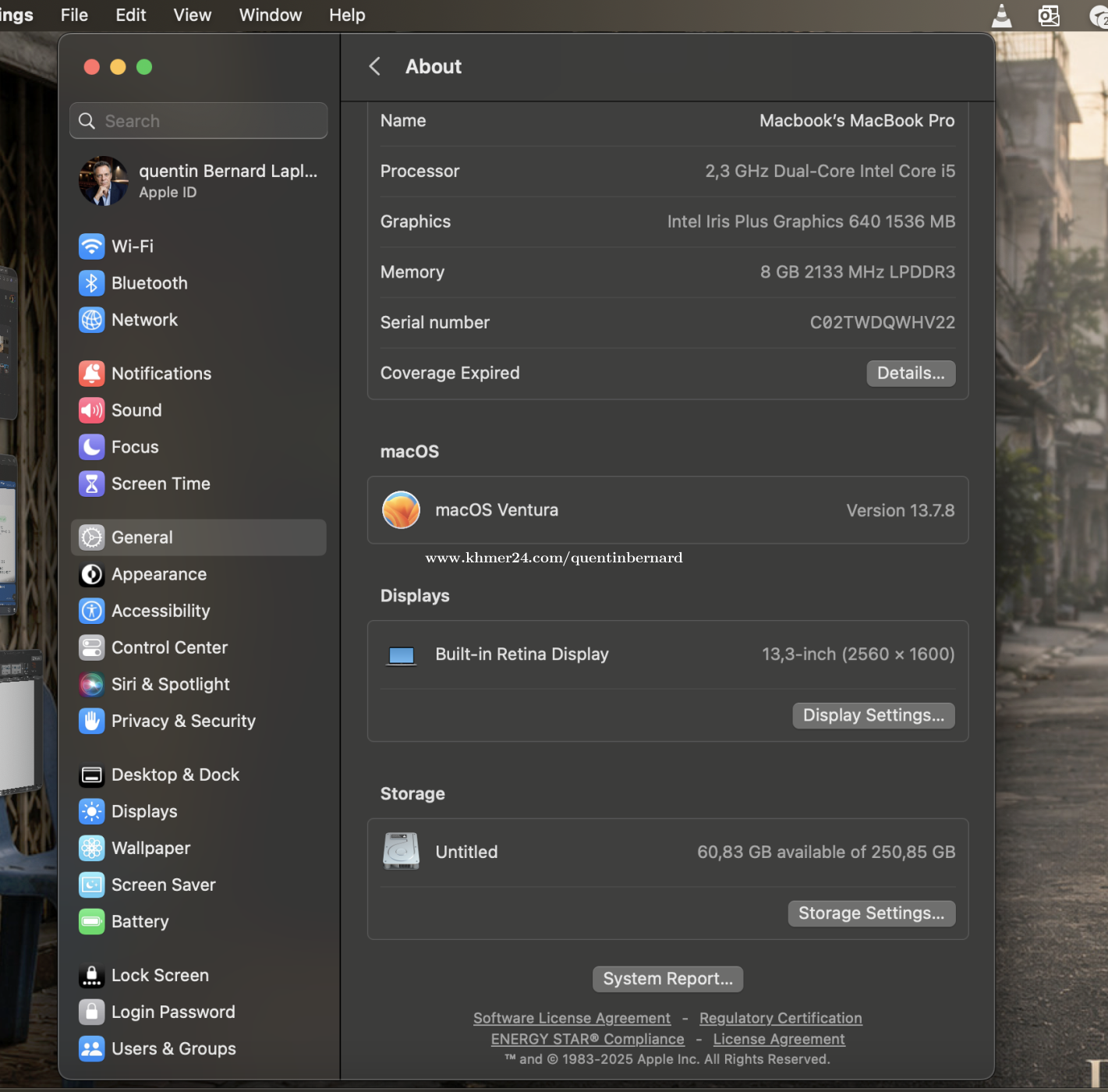
Task: Open the Help menu
Action: coord(347,15)
